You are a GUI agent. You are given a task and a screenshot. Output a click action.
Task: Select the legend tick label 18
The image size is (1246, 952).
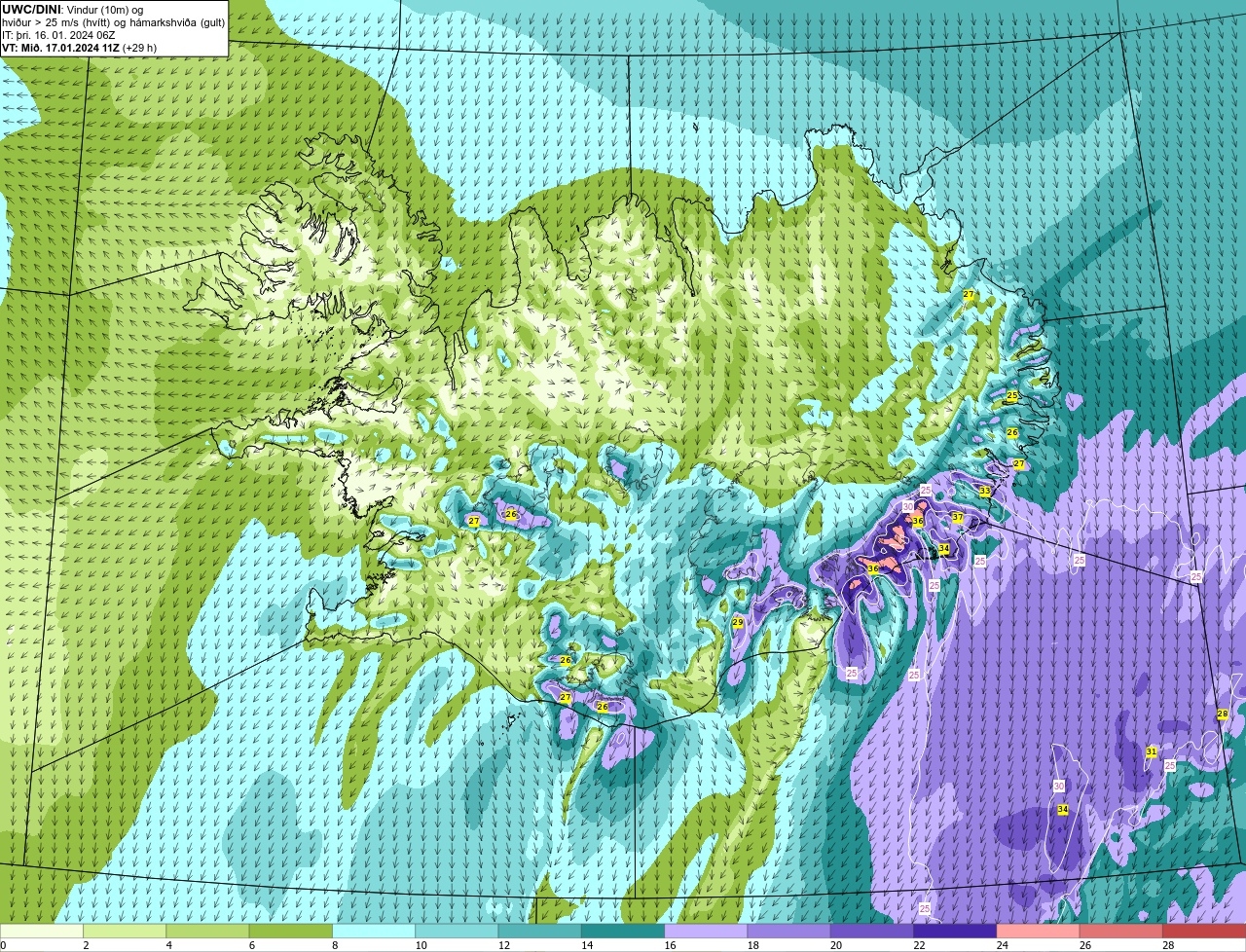(751, 945)
